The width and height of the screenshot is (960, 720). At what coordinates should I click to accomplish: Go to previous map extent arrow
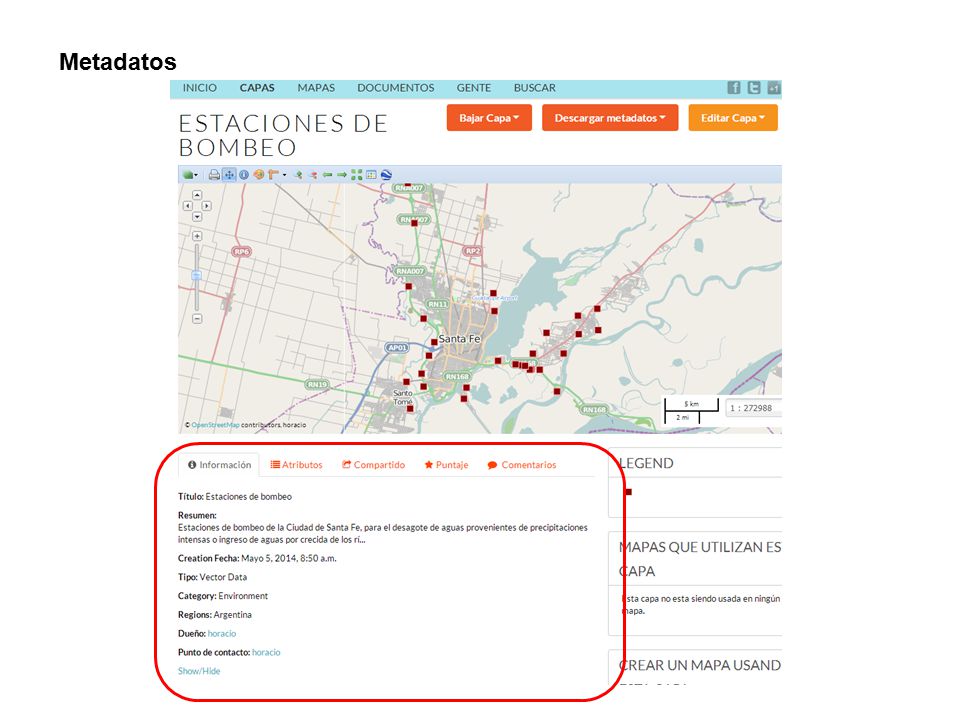[x=328, y=175]
